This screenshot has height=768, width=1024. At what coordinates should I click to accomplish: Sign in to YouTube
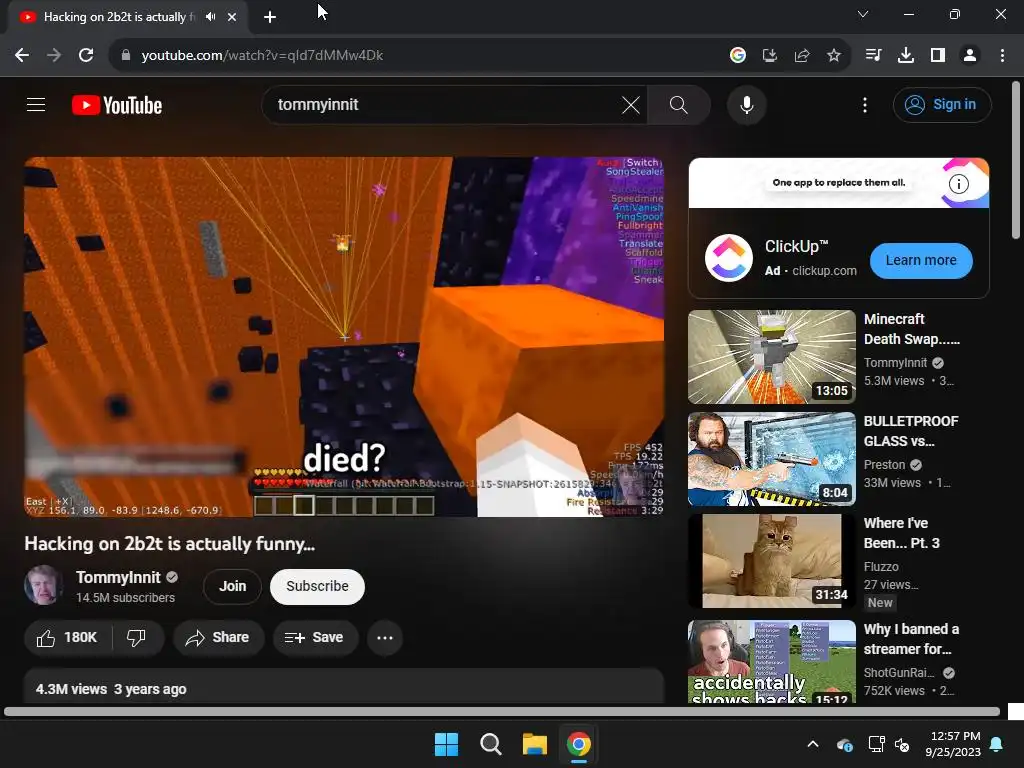pyautogui.click(x=942, y=104)
